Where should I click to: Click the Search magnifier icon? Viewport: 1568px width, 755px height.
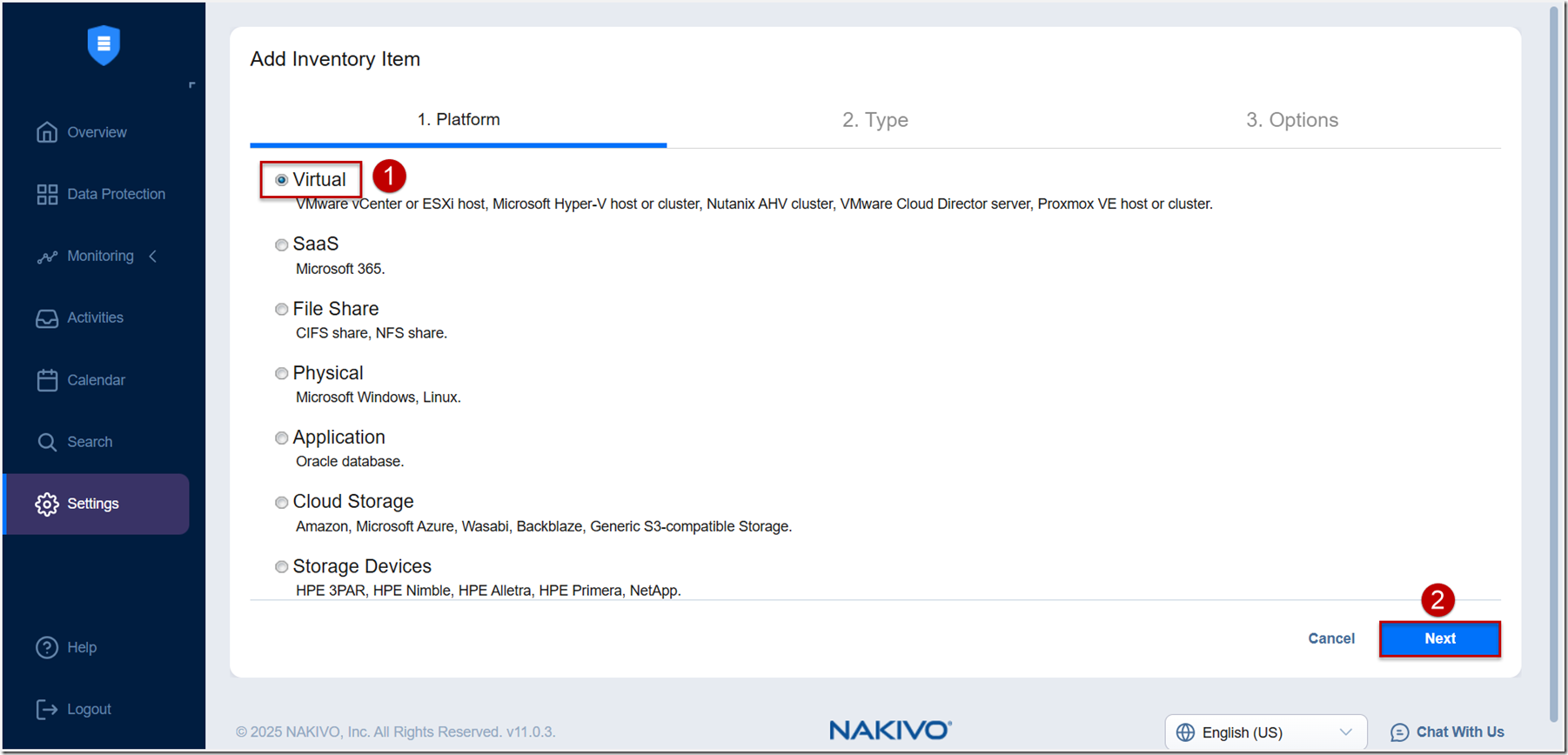[47, 442]
